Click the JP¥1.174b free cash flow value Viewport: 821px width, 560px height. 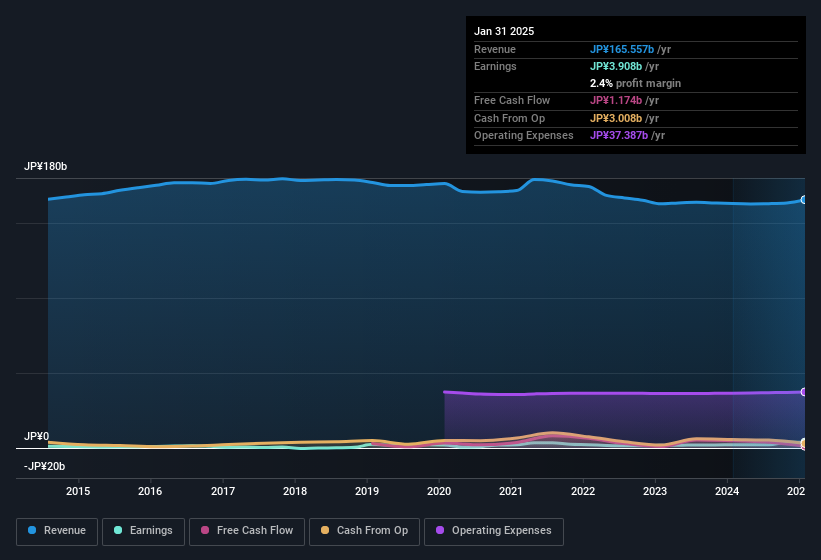click(616, 100)
